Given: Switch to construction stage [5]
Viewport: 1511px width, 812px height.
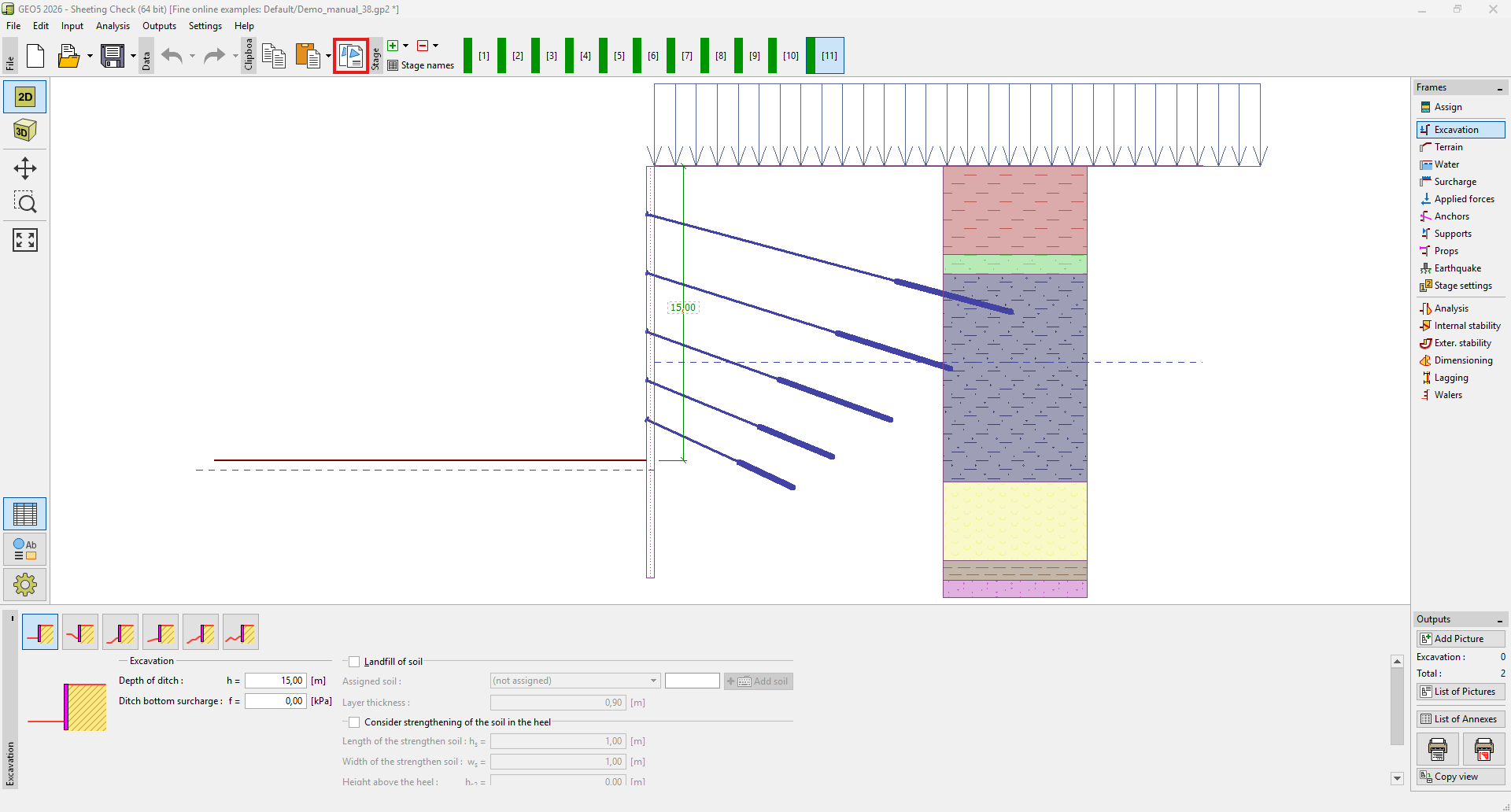Looking at the screenshot, I should (x=619, y=56).
